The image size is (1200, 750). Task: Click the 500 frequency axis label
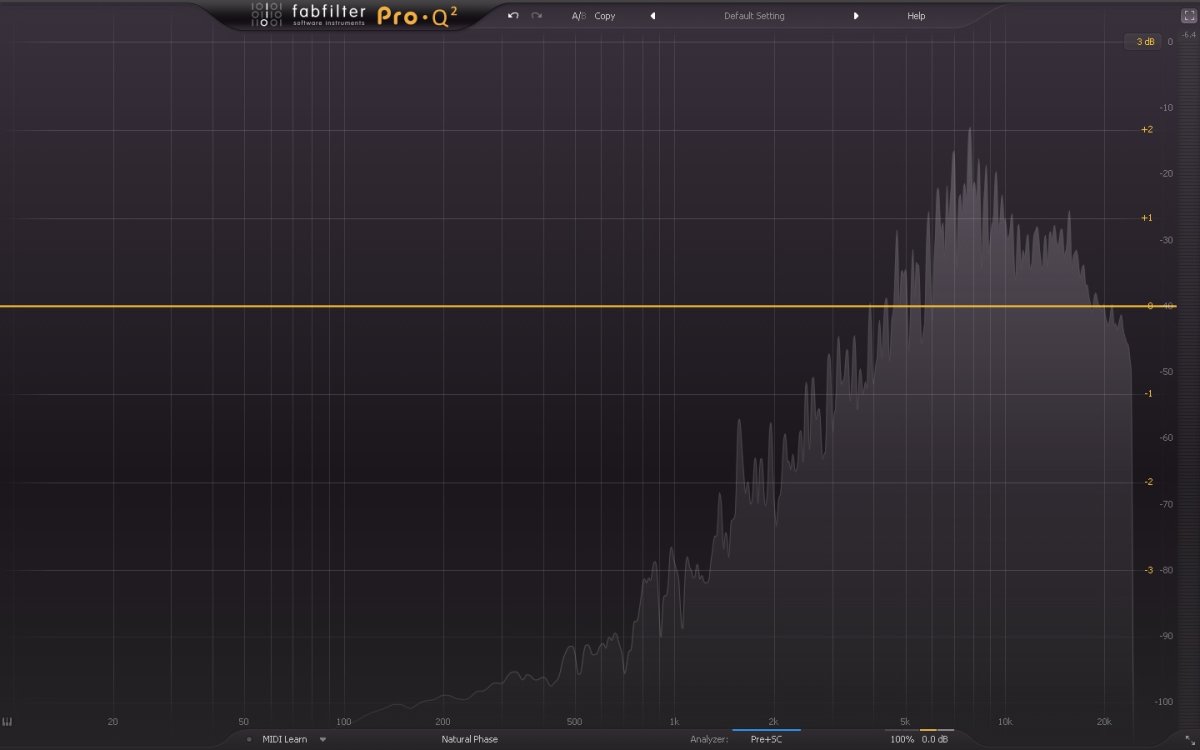click(x=574, y=722)
